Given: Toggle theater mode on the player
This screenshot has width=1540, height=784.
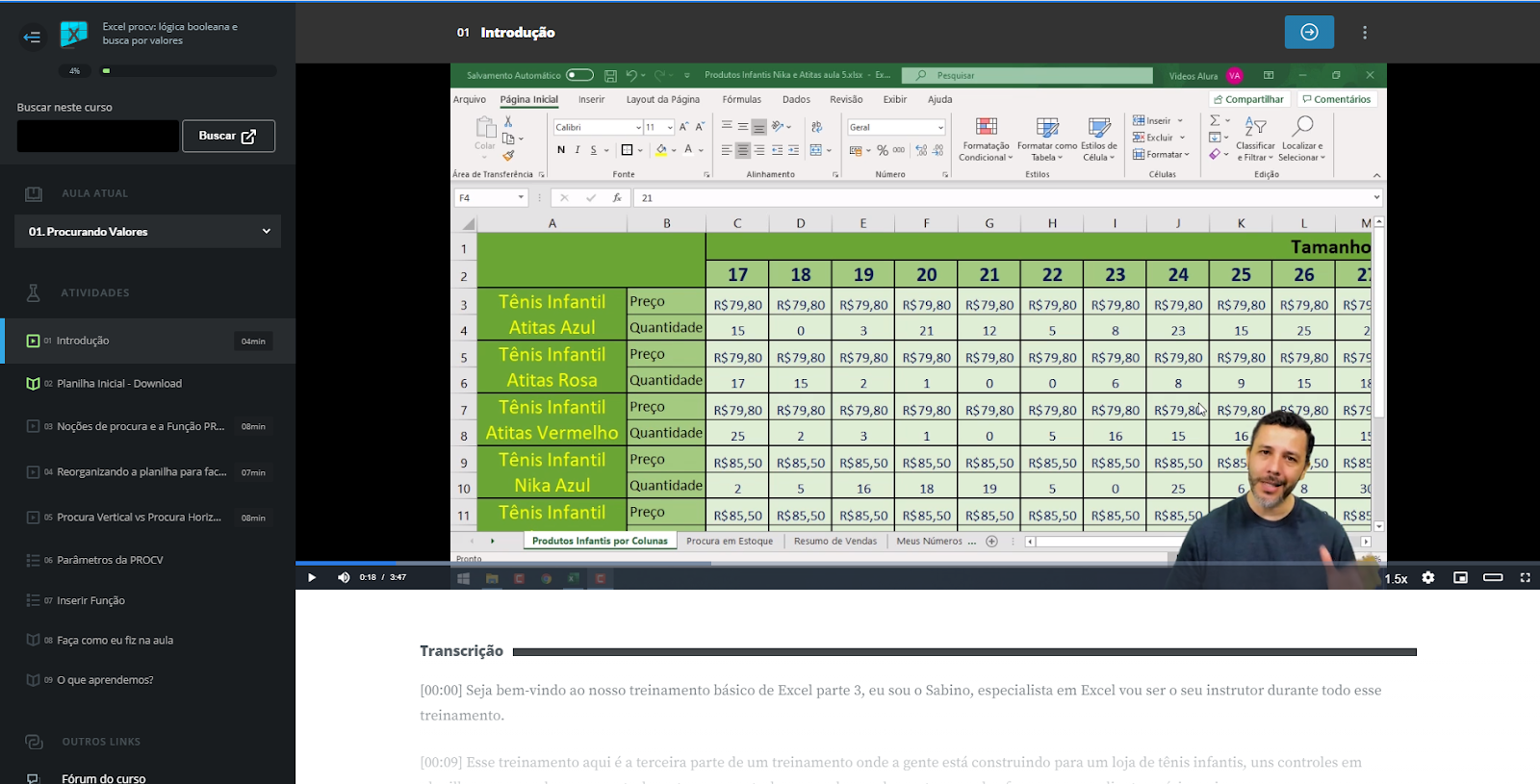Looking at the screenshot, I should (x=1493, y=577).
